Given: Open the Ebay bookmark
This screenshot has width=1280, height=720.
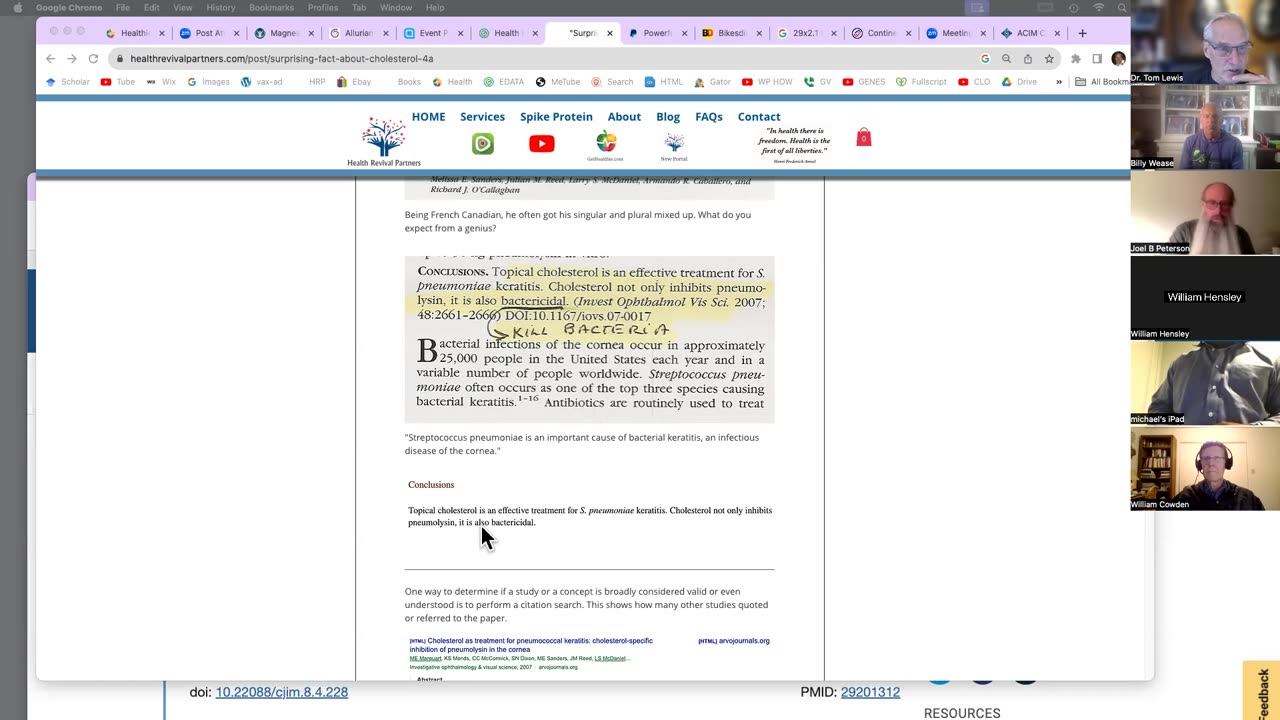Looking at the screenshot, I should coord(354,82).
